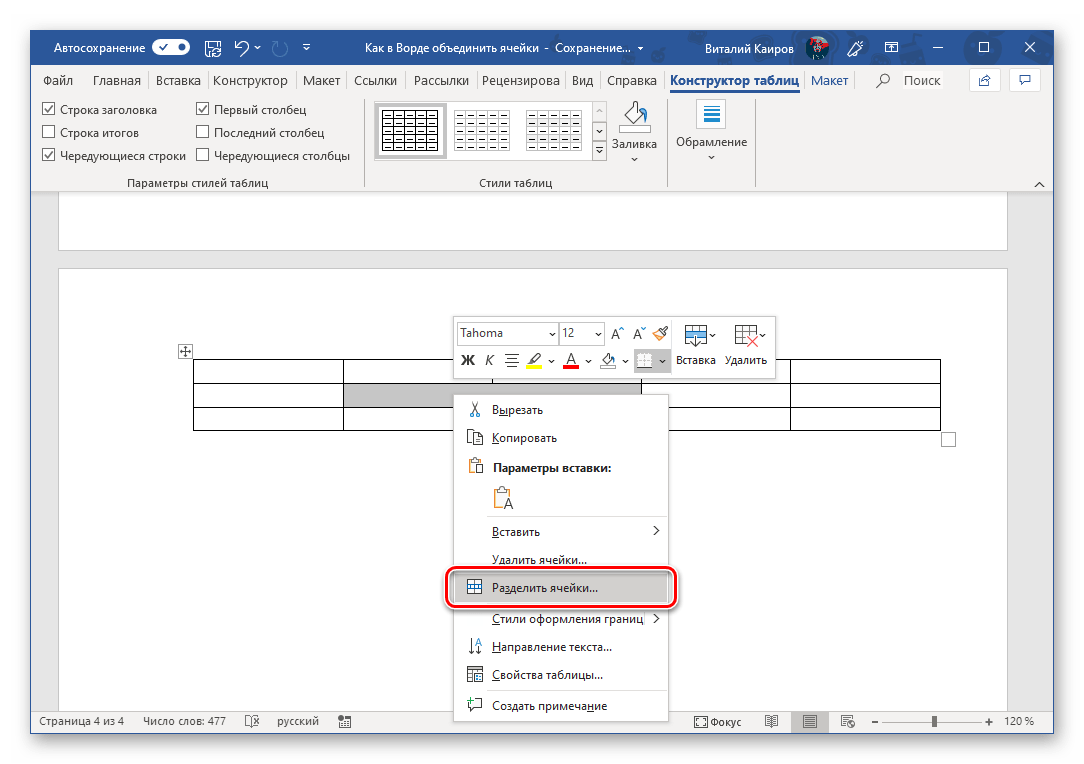Viewport: 1084px width, 764px height.
Task: Choose Разделить ячейки from context menu
Action: tap(561, 588)
